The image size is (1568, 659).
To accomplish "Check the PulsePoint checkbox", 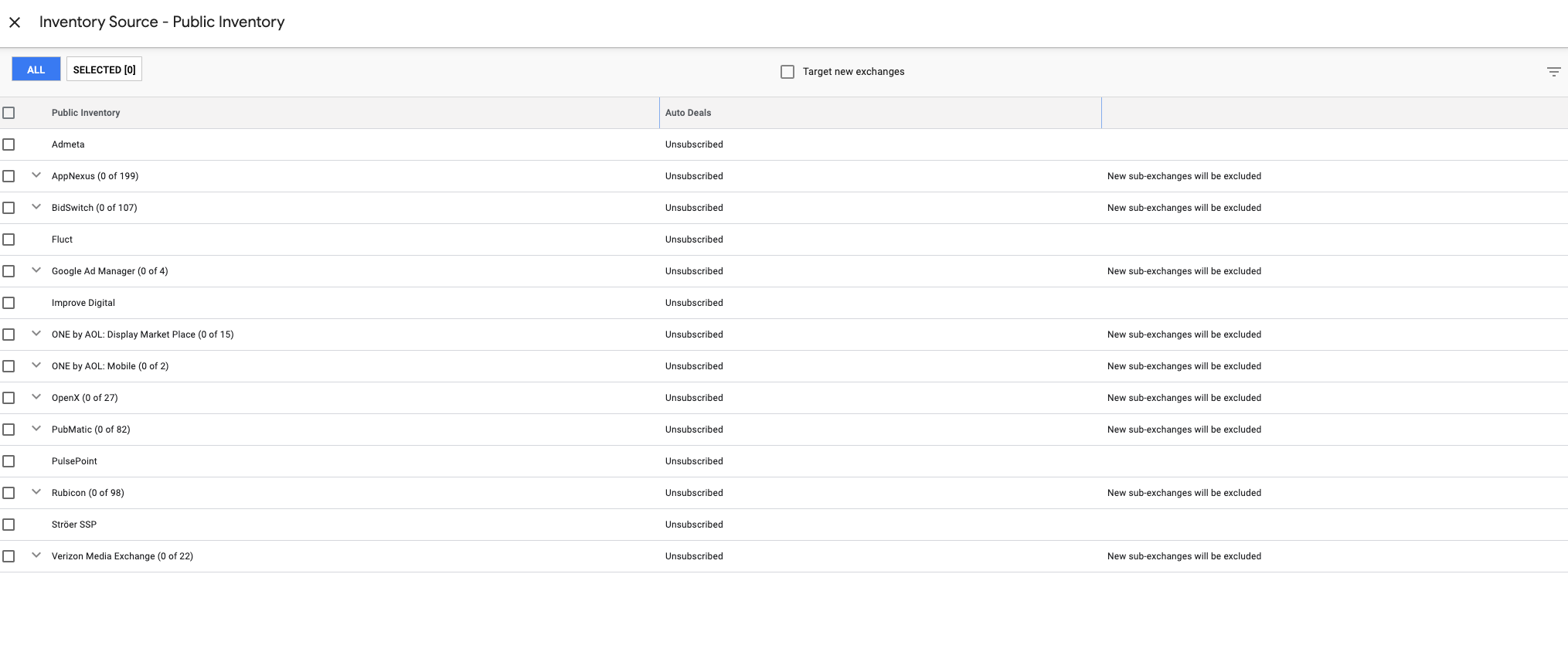I will (x=9, y=461).
